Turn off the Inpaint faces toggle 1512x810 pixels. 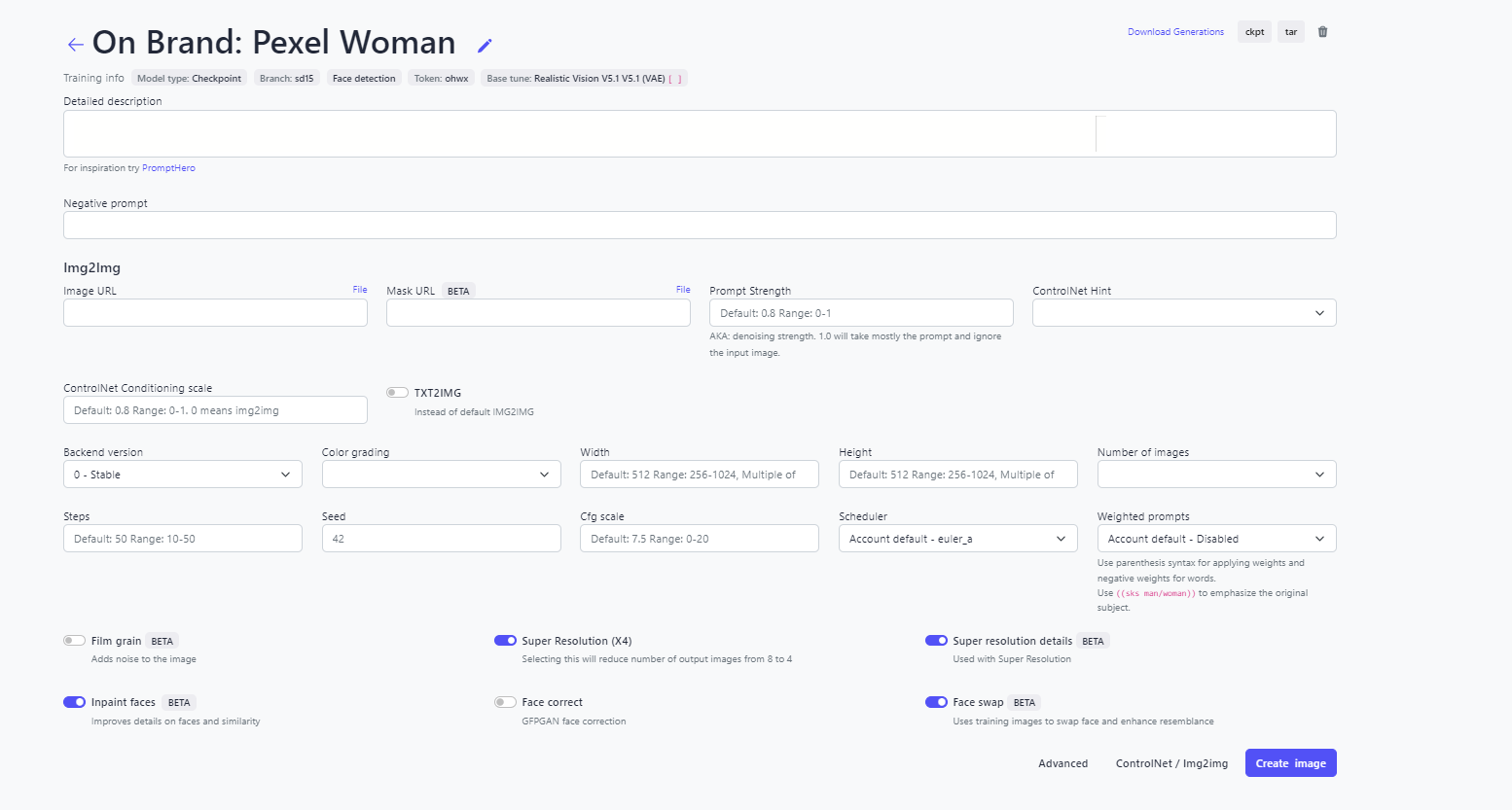(x=74, y=702)
